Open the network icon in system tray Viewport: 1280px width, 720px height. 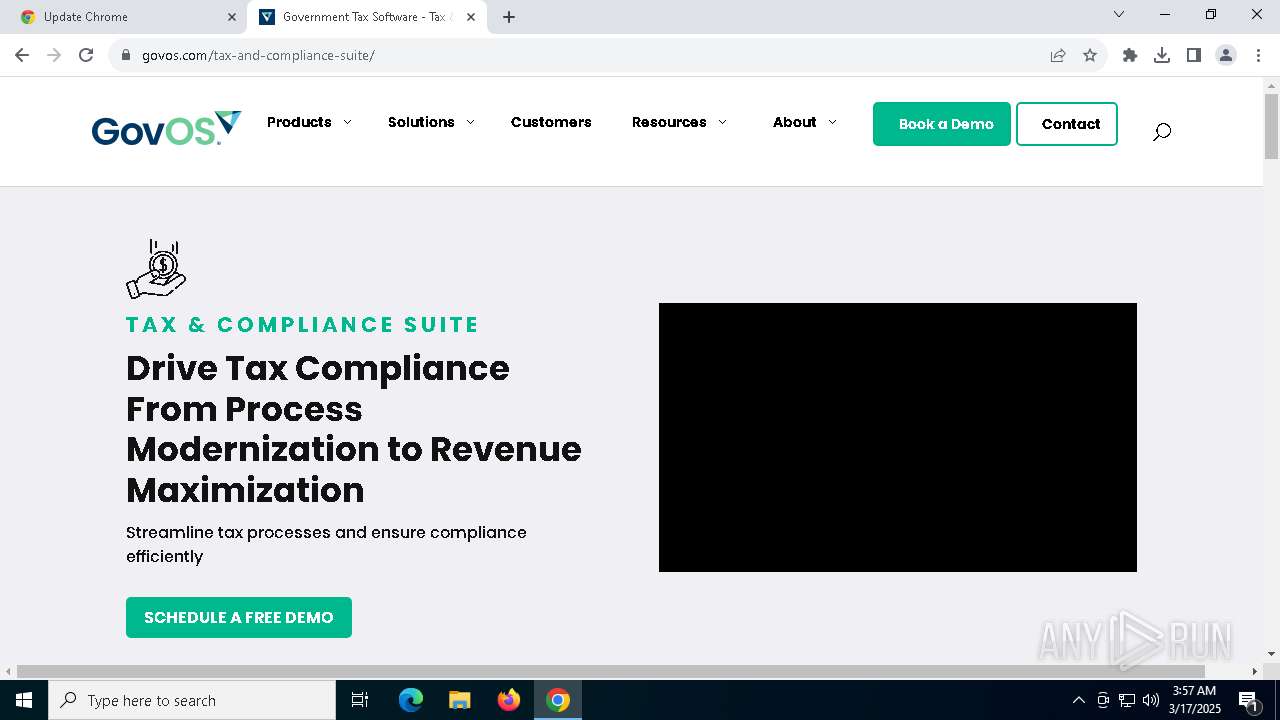1127,700
